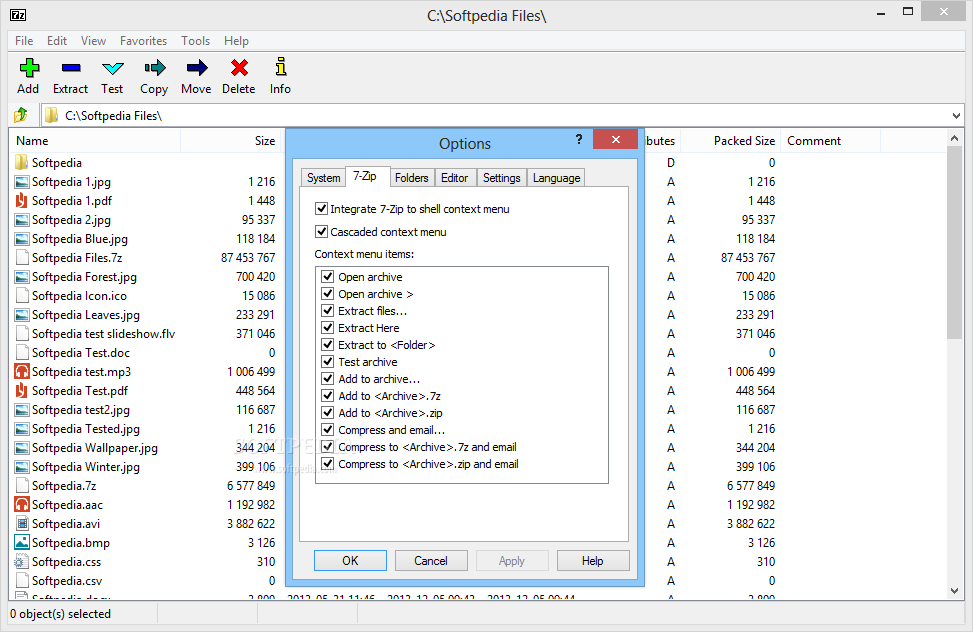Select the Softpedia.css file icon
Image resolution: width=973 pixels, height=632 pixels.
22,561
